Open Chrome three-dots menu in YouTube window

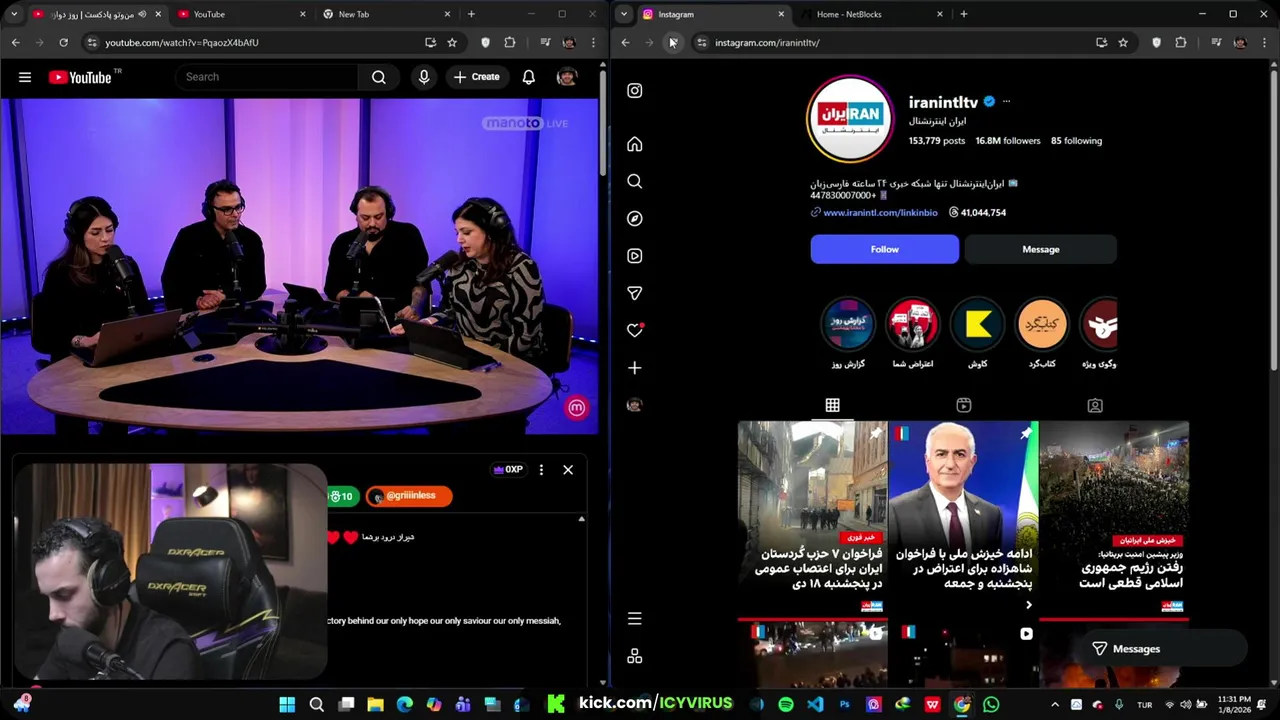(593, 43)
